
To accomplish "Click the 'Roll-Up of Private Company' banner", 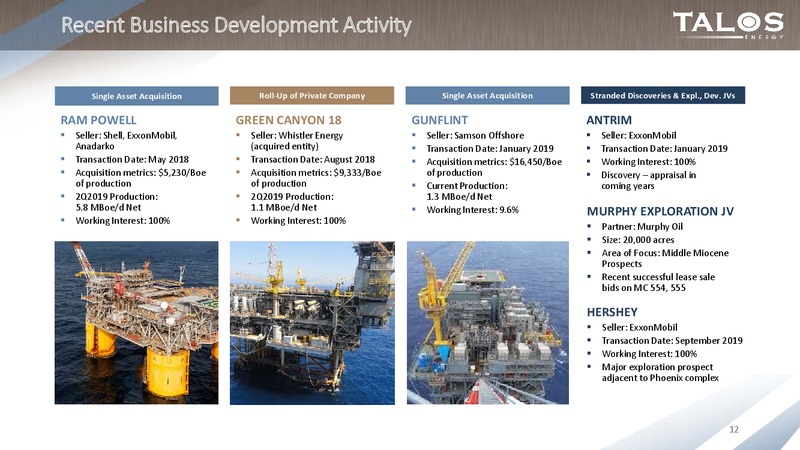I will (x=312, y=95).
